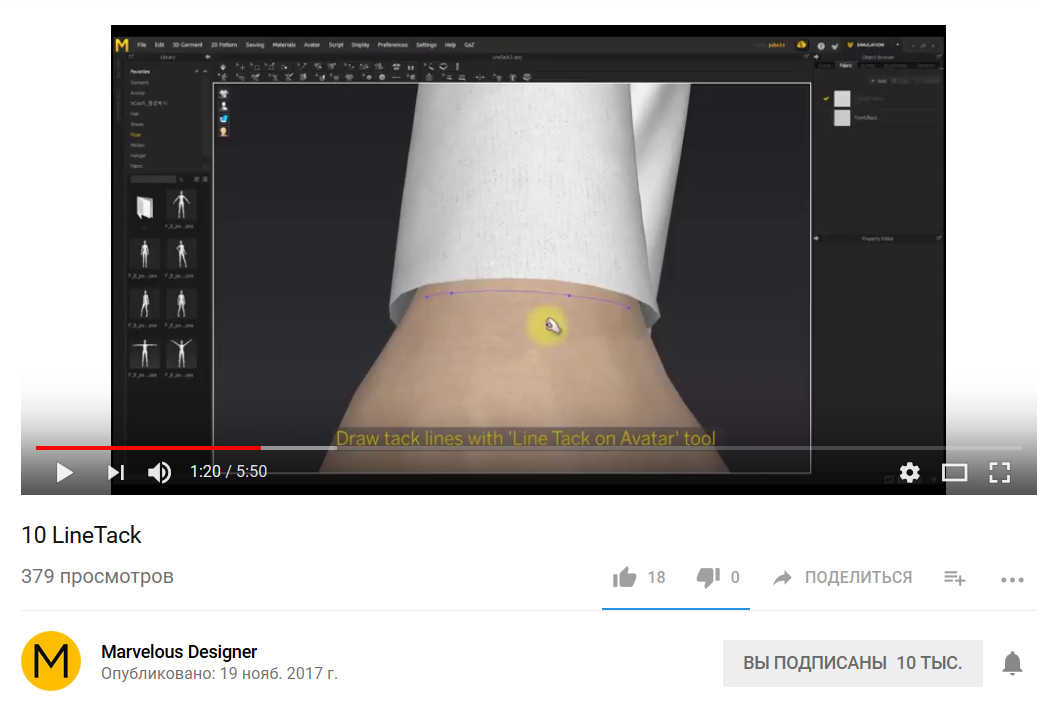Click the Опубликовано: 19 нояб. 2017 г. date
This screenshot has height=703, width=1037.
pos(219,673)
